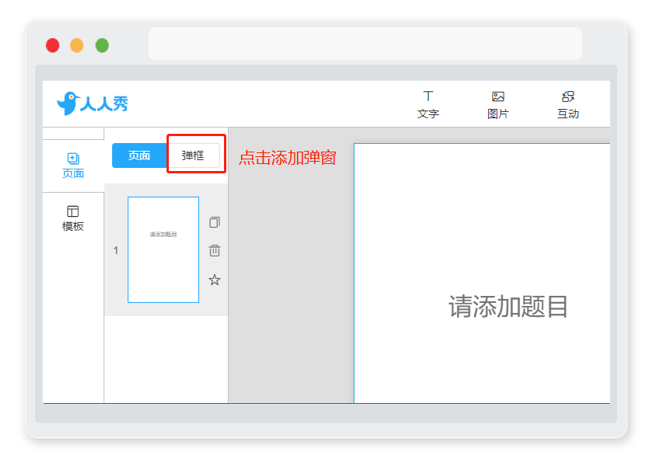Click the 人人秀 bird logo

click(92, 103)
